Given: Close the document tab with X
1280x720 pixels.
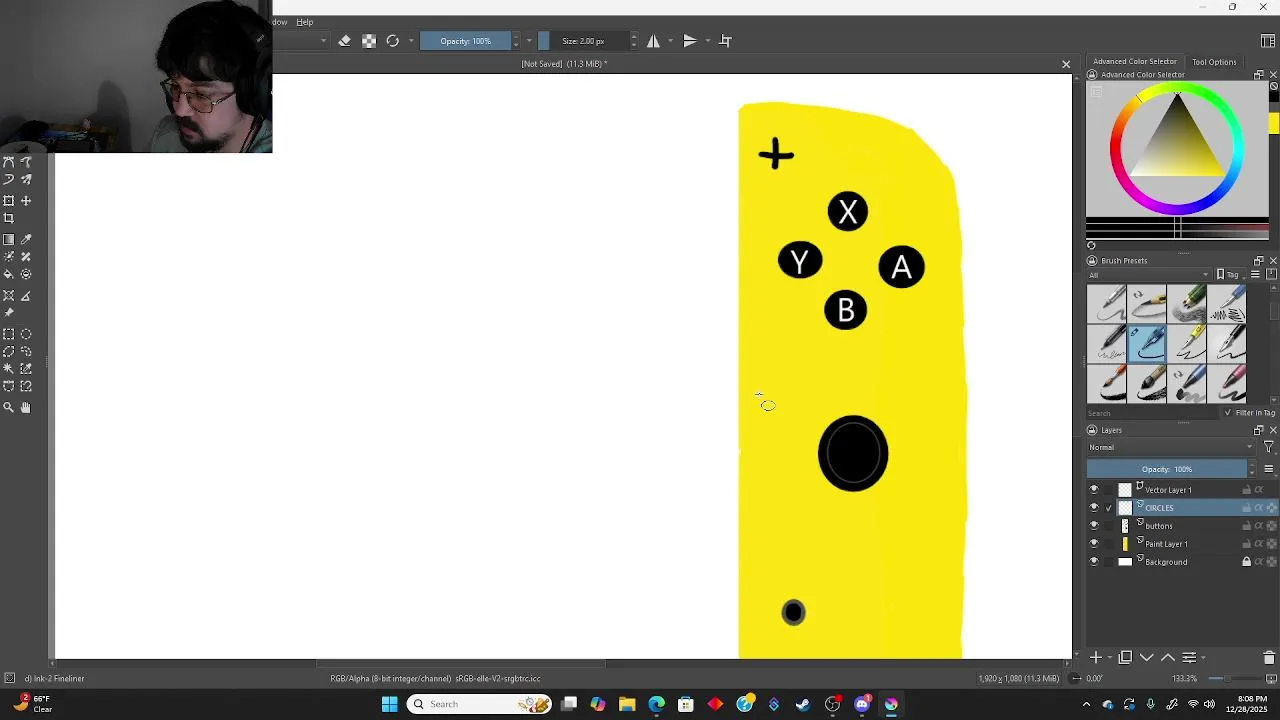Looking at the screenshot, I should pos(1066,64).
